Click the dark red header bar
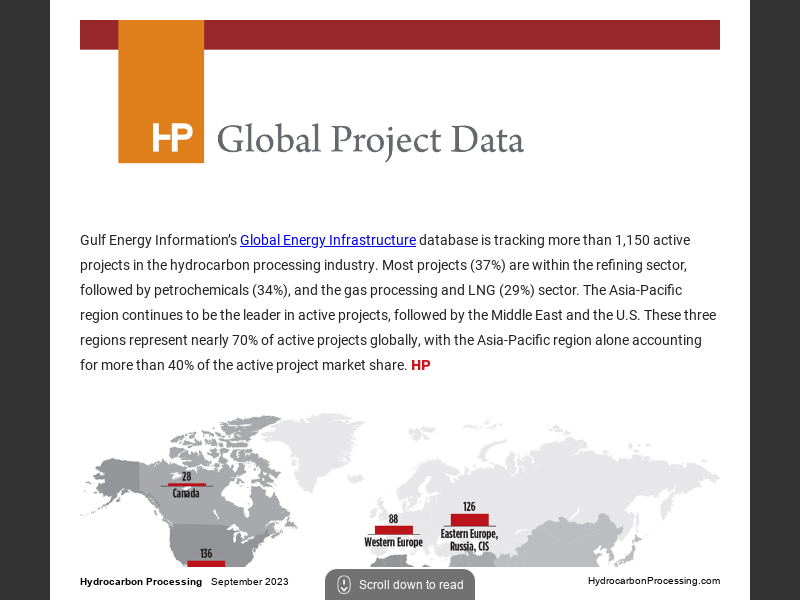The height and width of the screenshot is (600, 800). coord(460,34)
